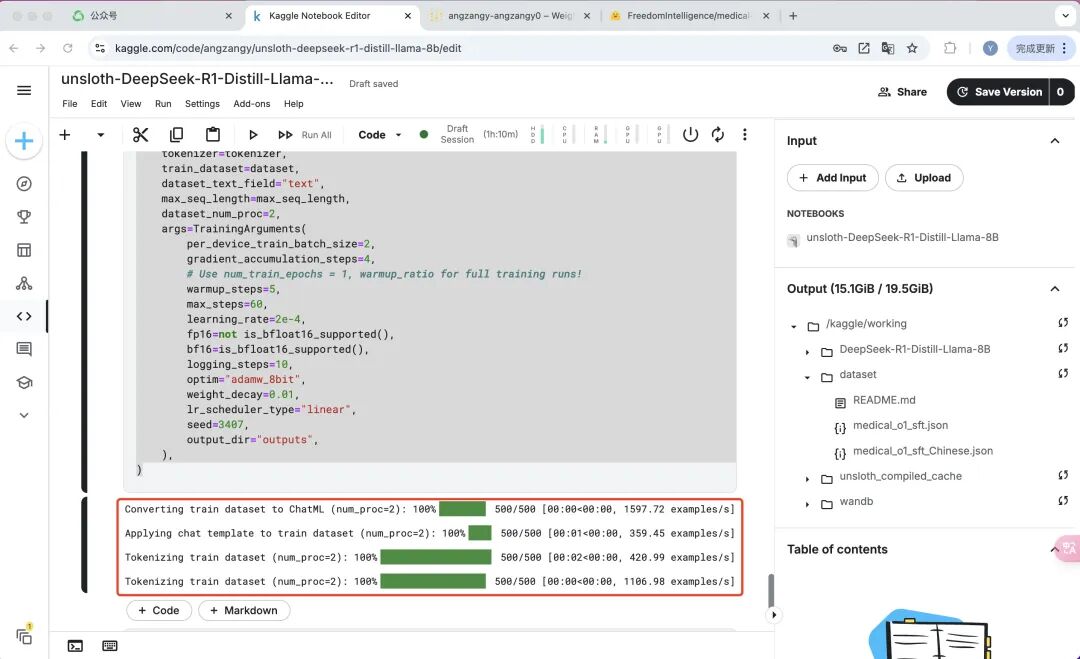The width and height of the screenshot is (1080, 659).
Task: Open the Models icon in sidebar
Action: click(24, 283)
